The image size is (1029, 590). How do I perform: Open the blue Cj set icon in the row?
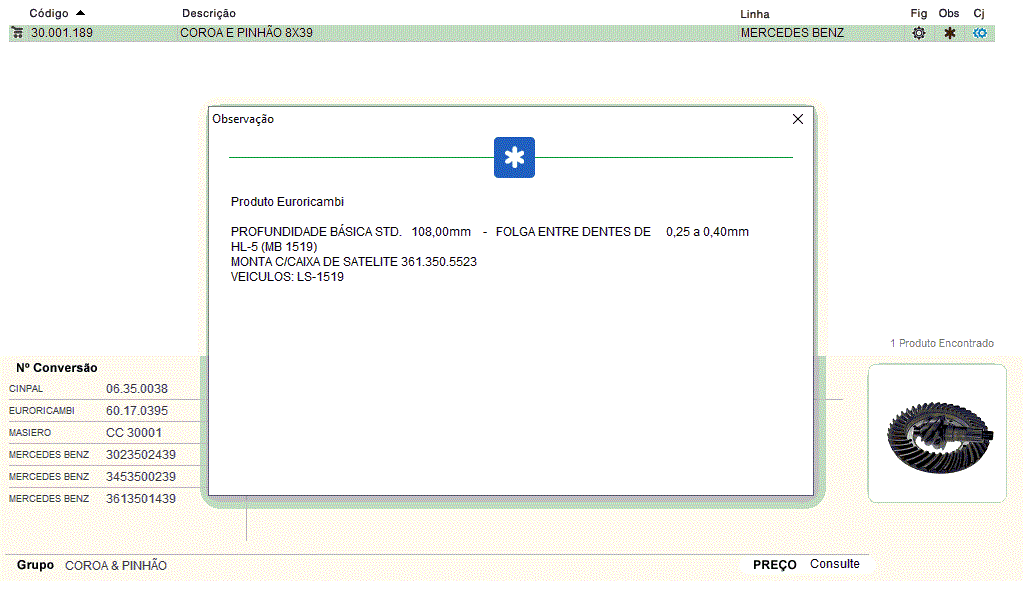[x=980, y=33]
